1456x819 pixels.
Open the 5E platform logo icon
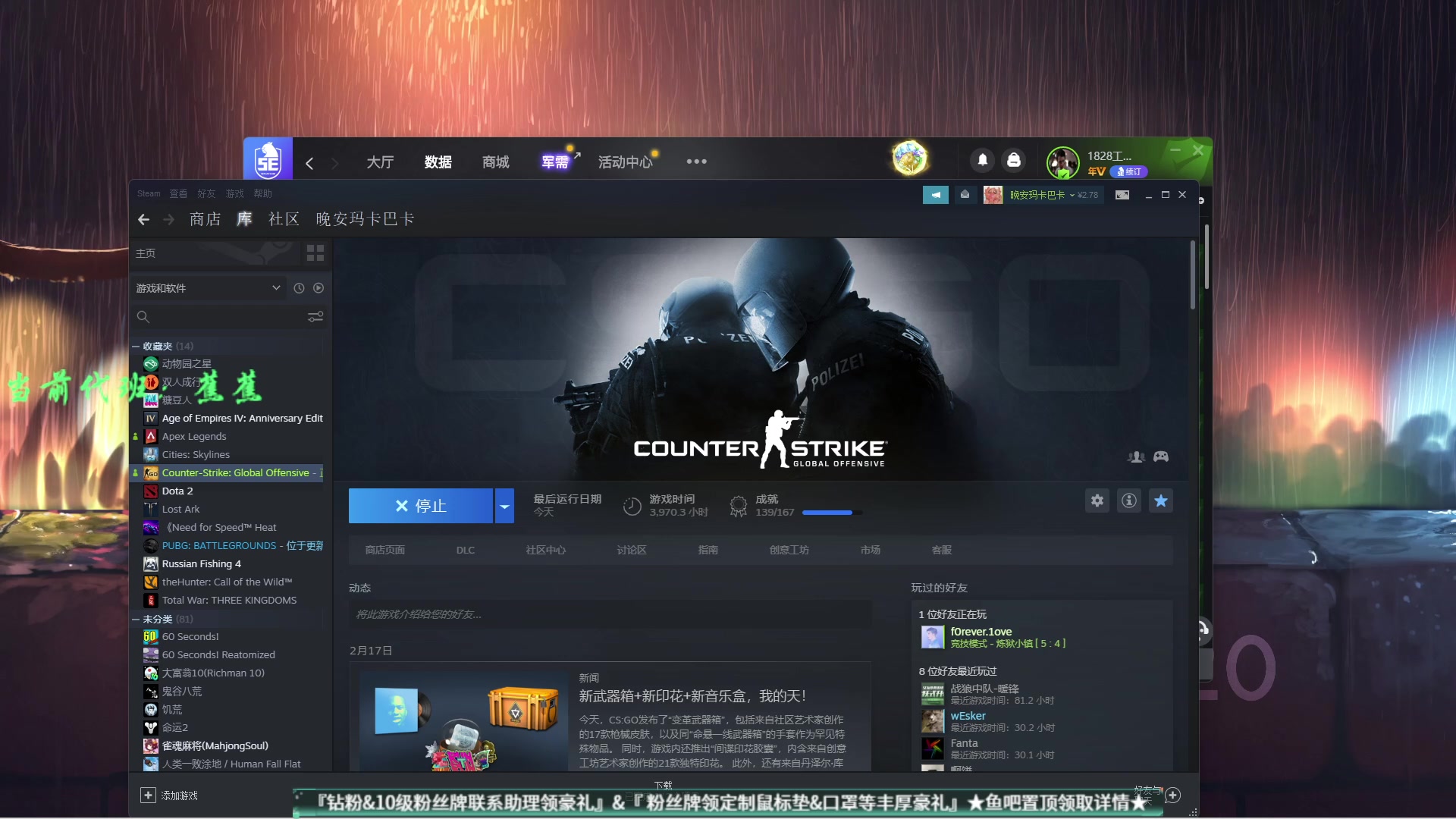coord(268,158)
